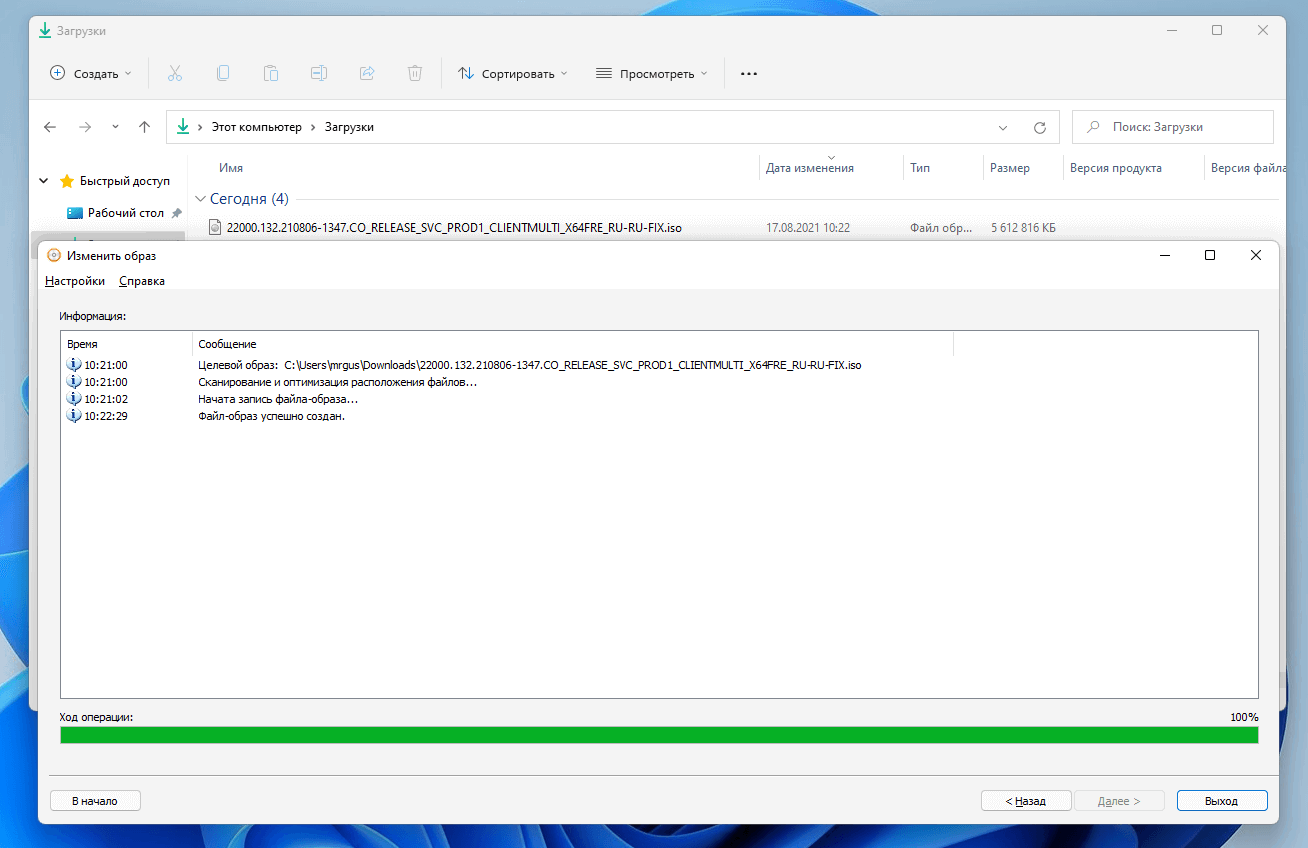Open the three-dots more options menu
Image resolution: width=1308 pixels, height=848 pixels.
tap(749, 73)
